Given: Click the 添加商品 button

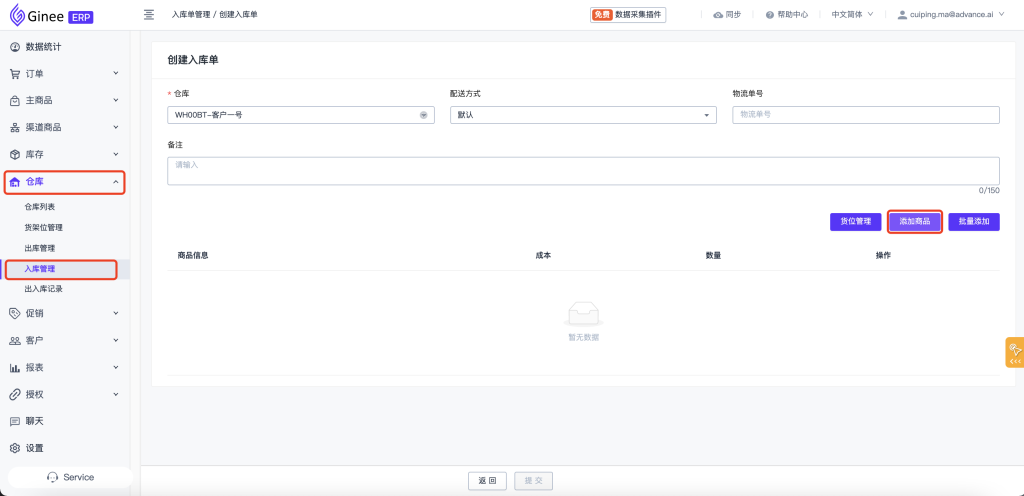Looking at the screenshot, I should (914, 222).
